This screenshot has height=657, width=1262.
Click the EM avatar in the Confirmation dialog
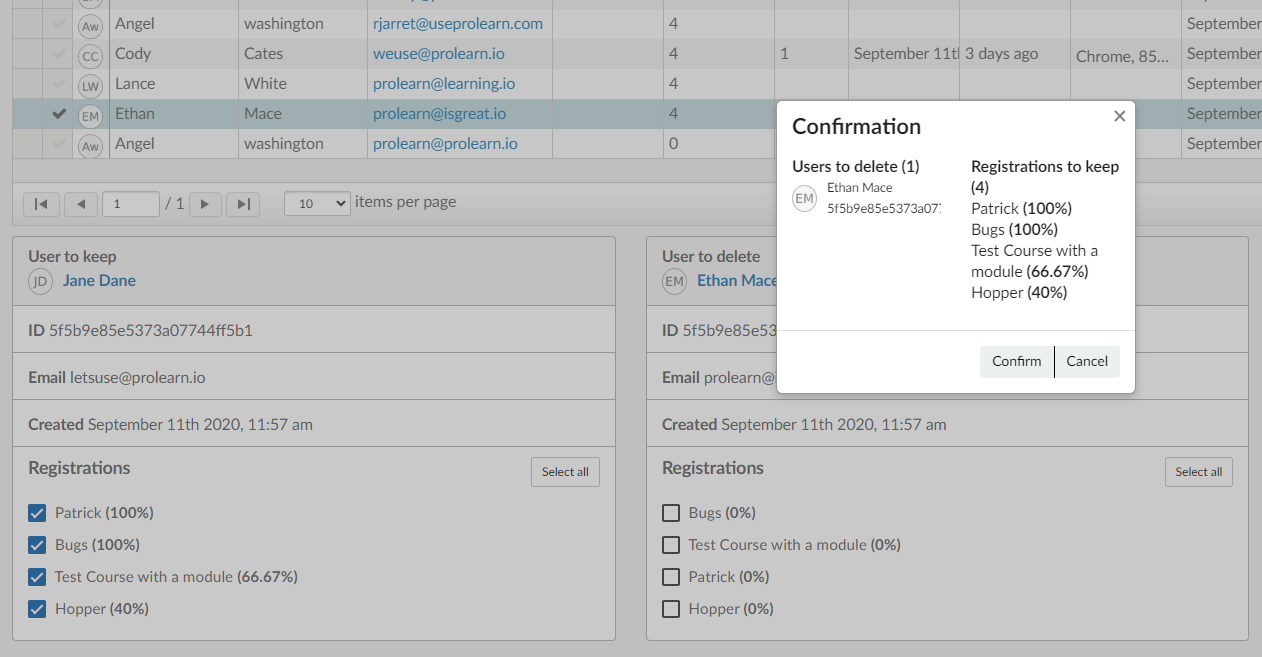[804, 198]
